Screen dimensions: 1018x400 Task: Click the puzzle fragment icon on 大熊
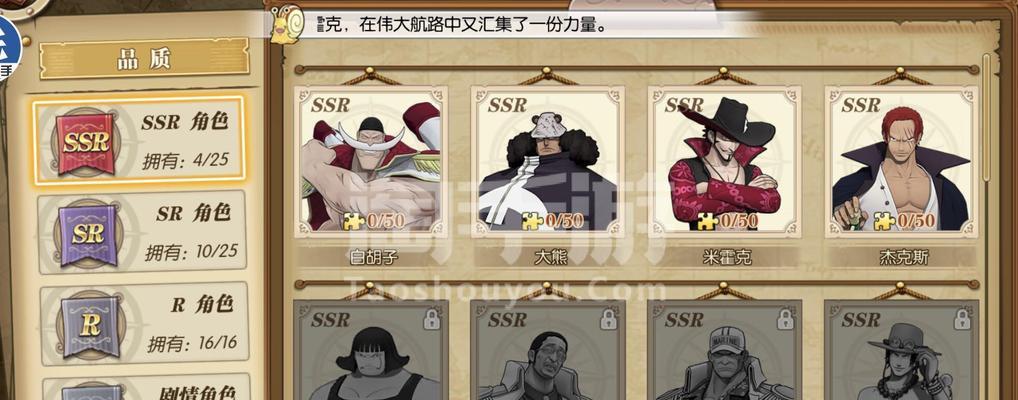click(532, 221)
